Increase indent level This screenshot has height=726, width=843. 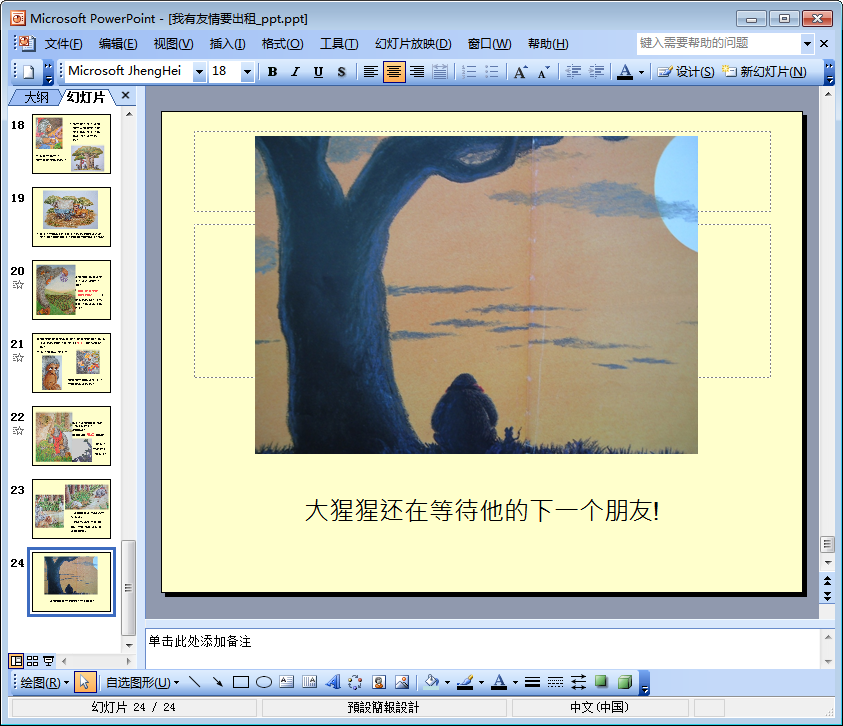click(x=596, y=72)
